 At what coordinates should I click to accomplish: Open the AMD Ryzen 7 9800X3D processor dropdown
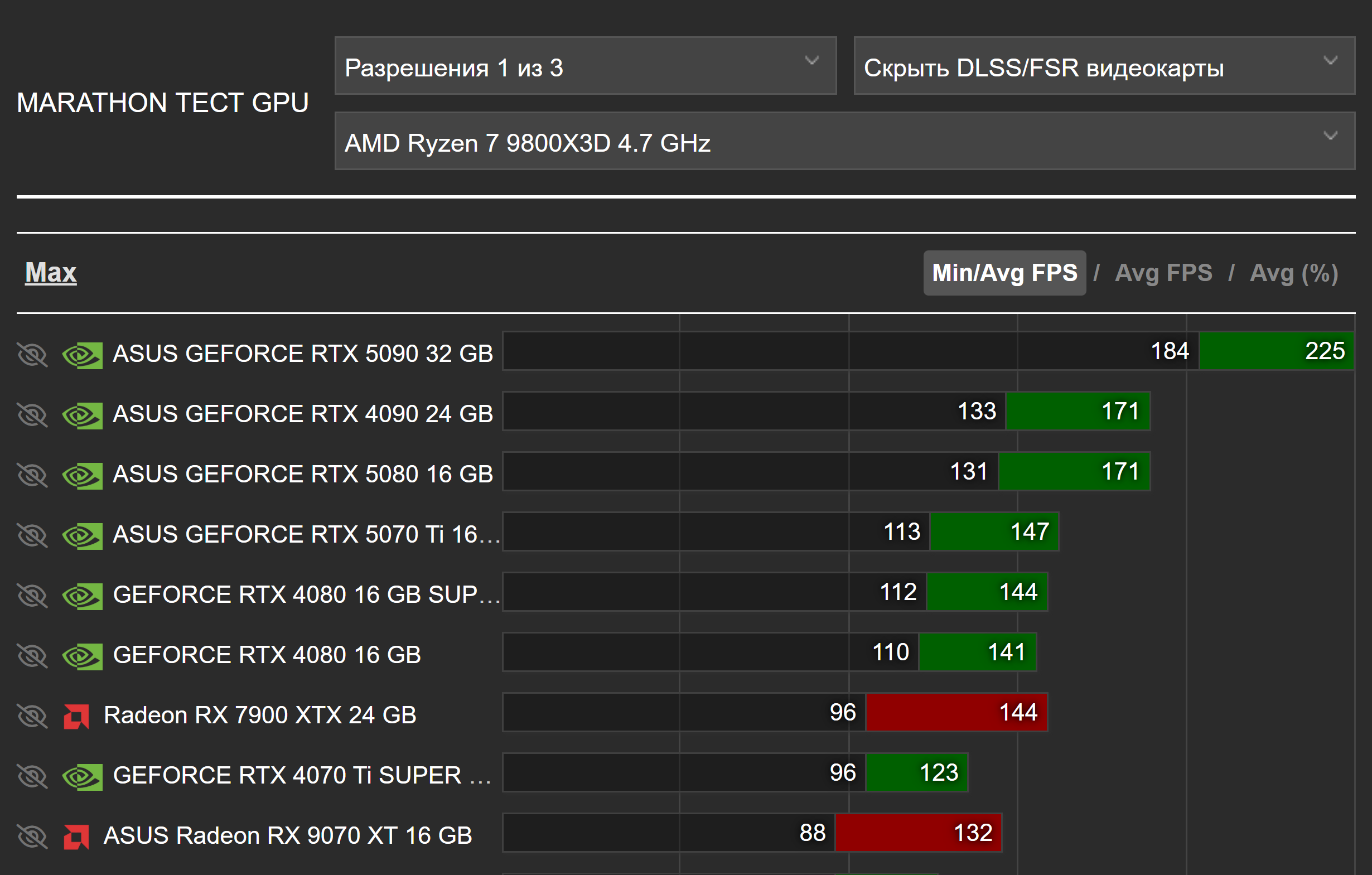[844, 141]
